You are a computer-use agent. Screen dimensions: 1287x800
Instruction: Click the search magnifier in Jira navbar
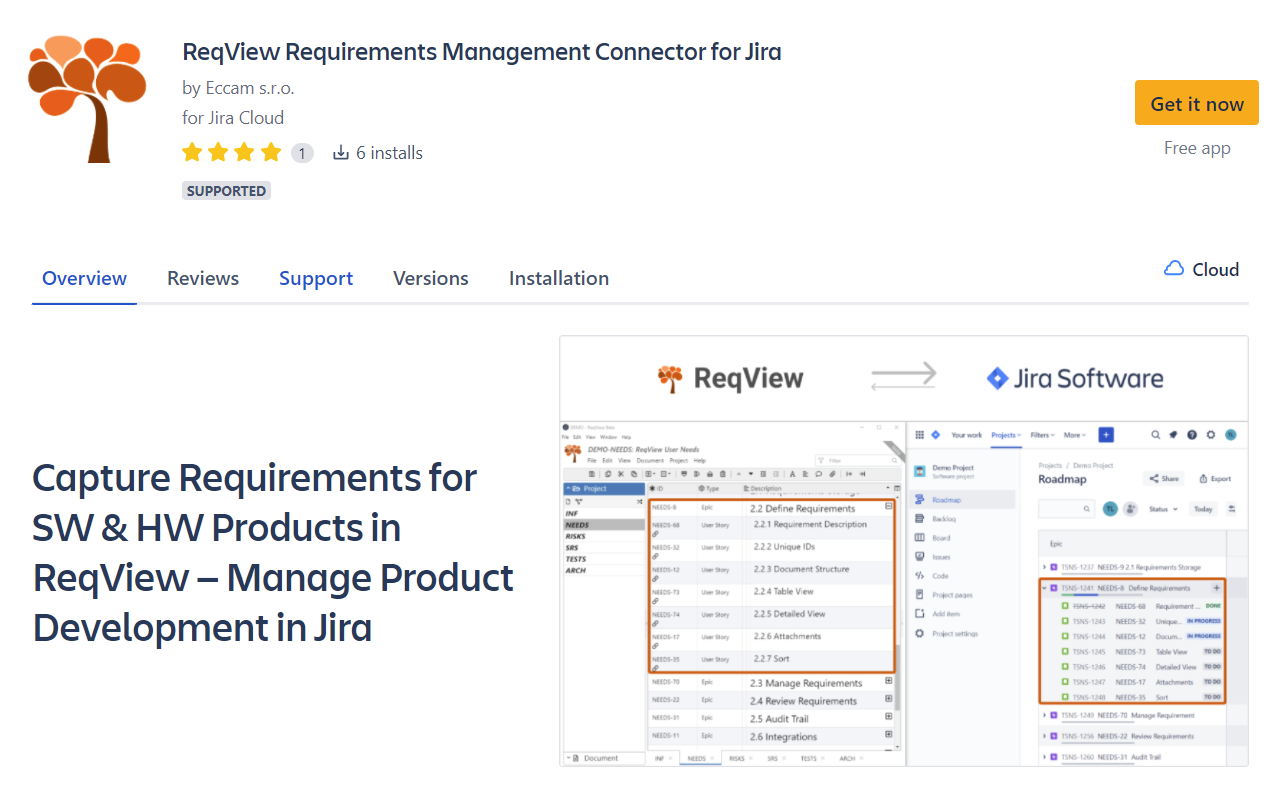1155,435
